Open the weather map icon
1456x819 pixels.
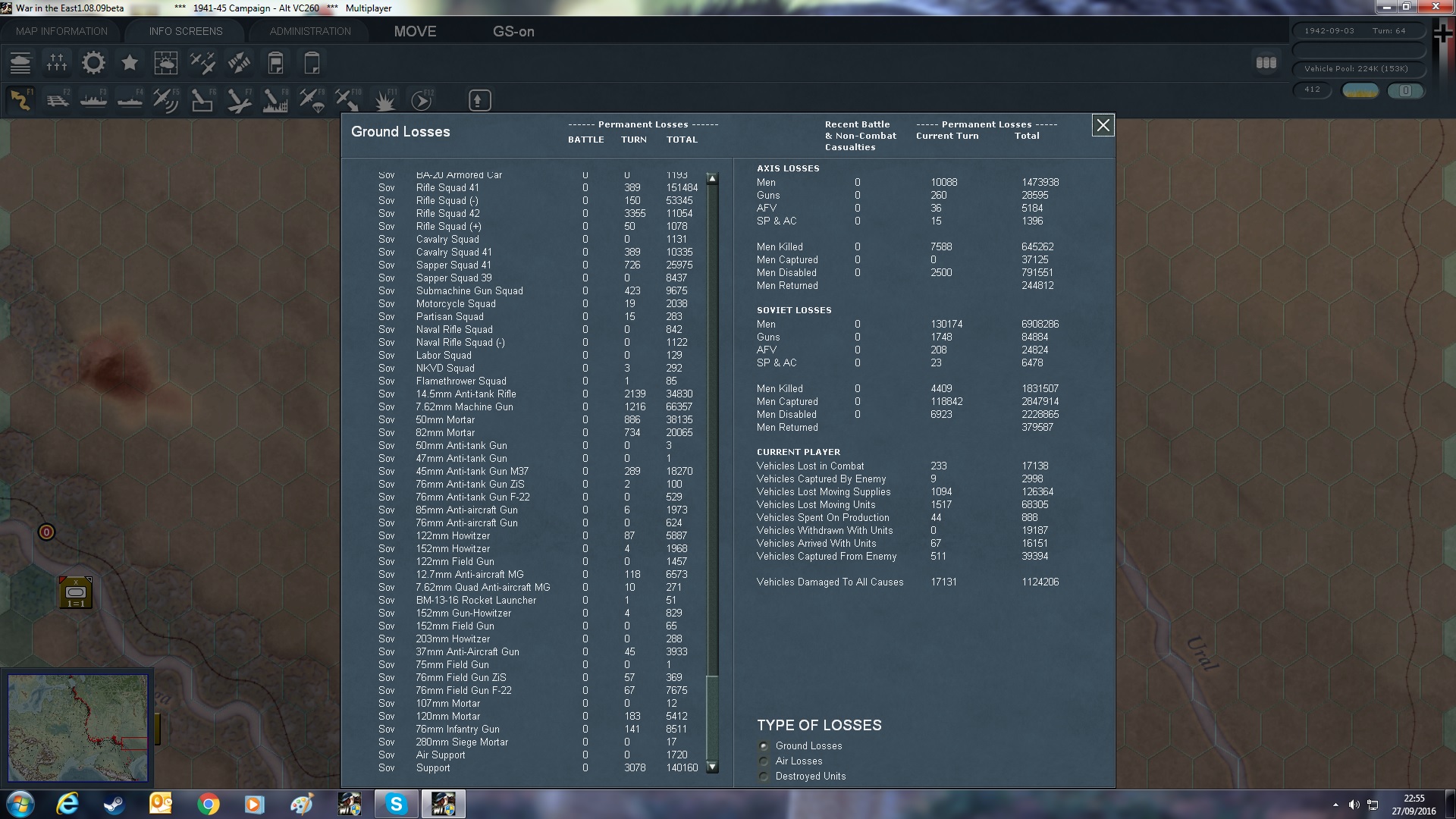click(166, 63)
